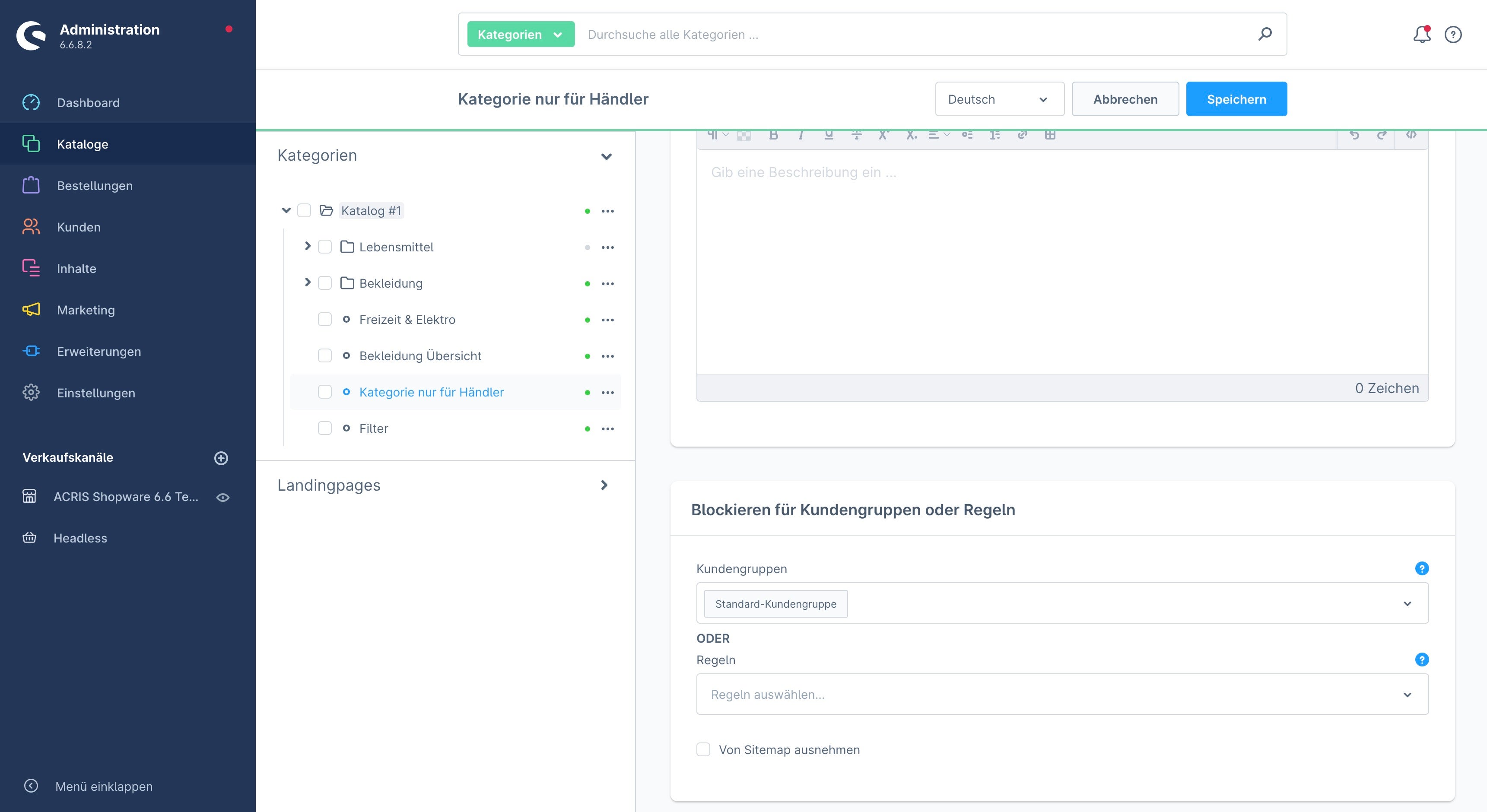1487x812 pixels.
Task: Open the ACRIS Shopware 6.6 sales channel
Action: (x=125, y=497)
